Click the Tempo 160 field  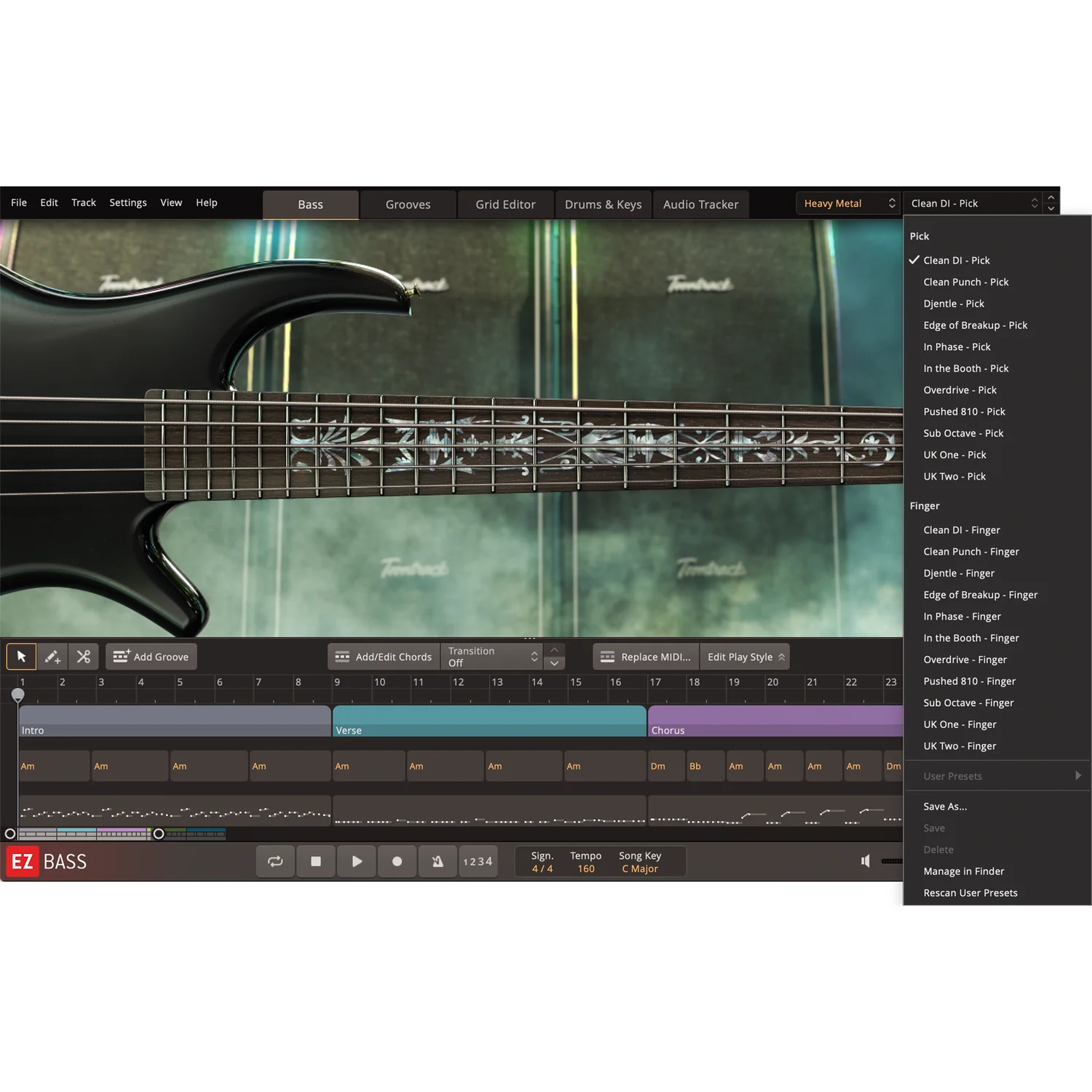(x=585, y=862)
